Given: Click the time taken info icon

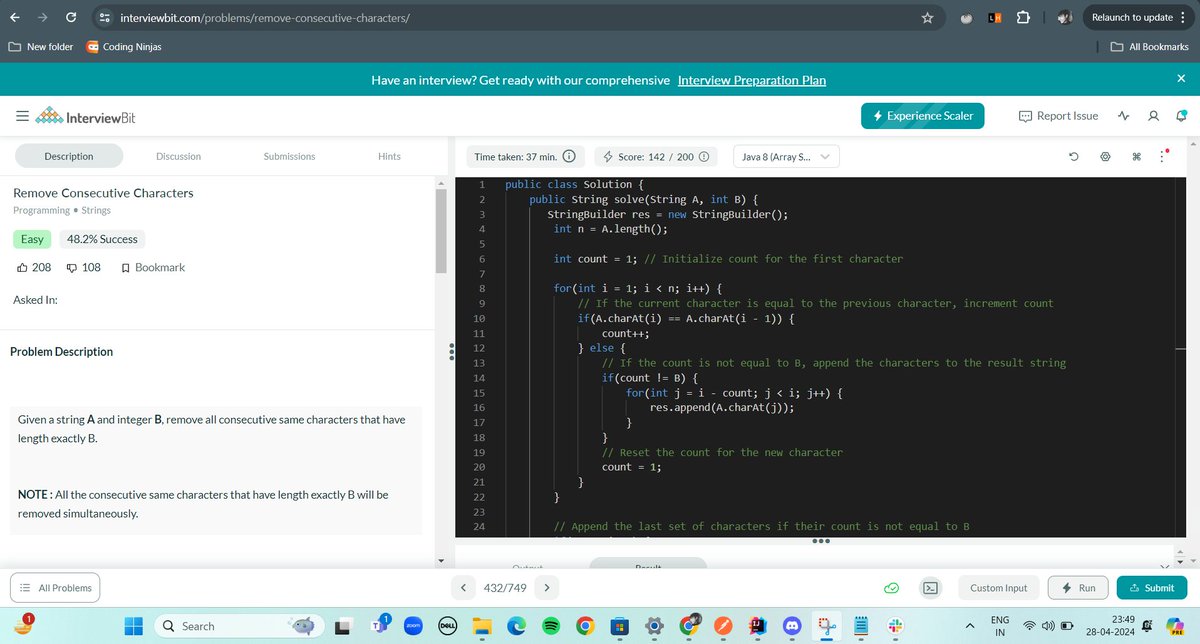Looking at the screenshot, I should point(568,156).
